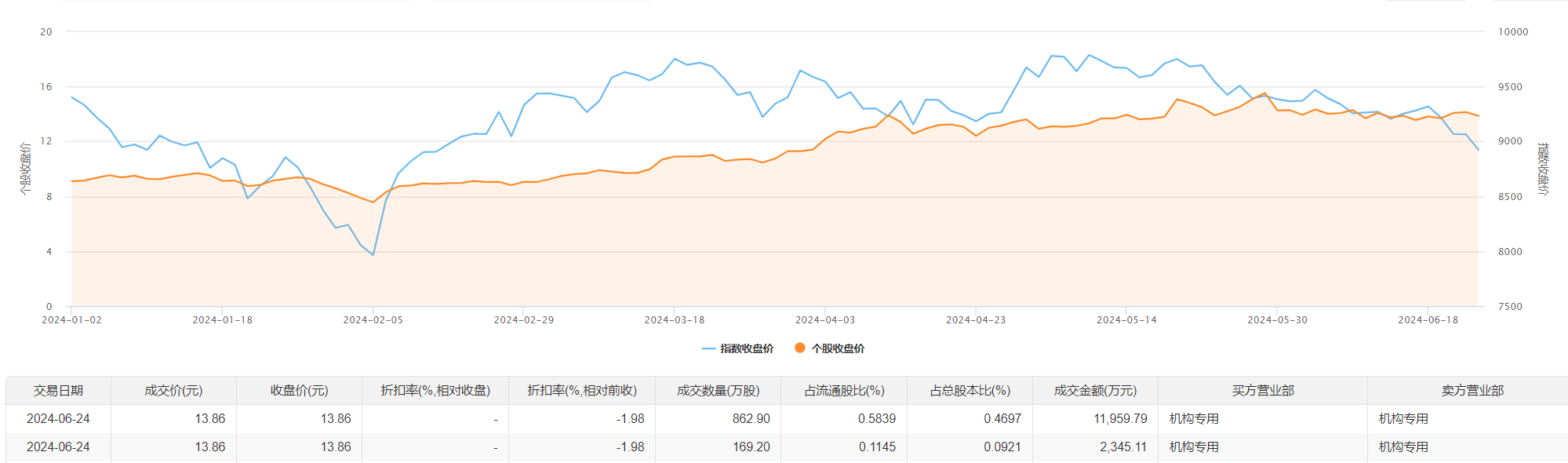Click the blue line legend marker
The width and height of the screenshot is (1568, 463).
click(708, 348)
